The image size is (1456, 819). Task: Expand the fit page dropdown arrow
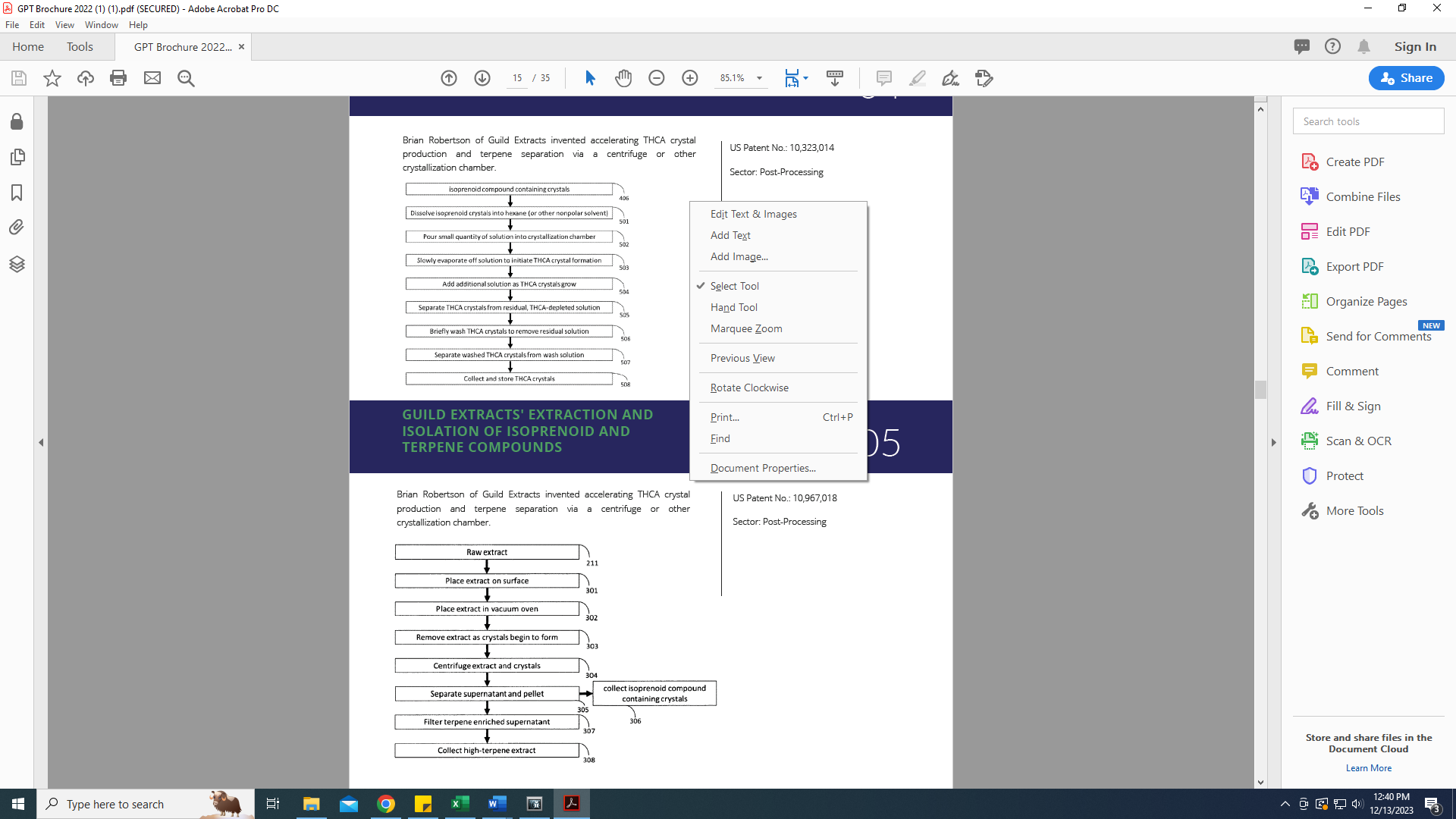tap(805, 78)
